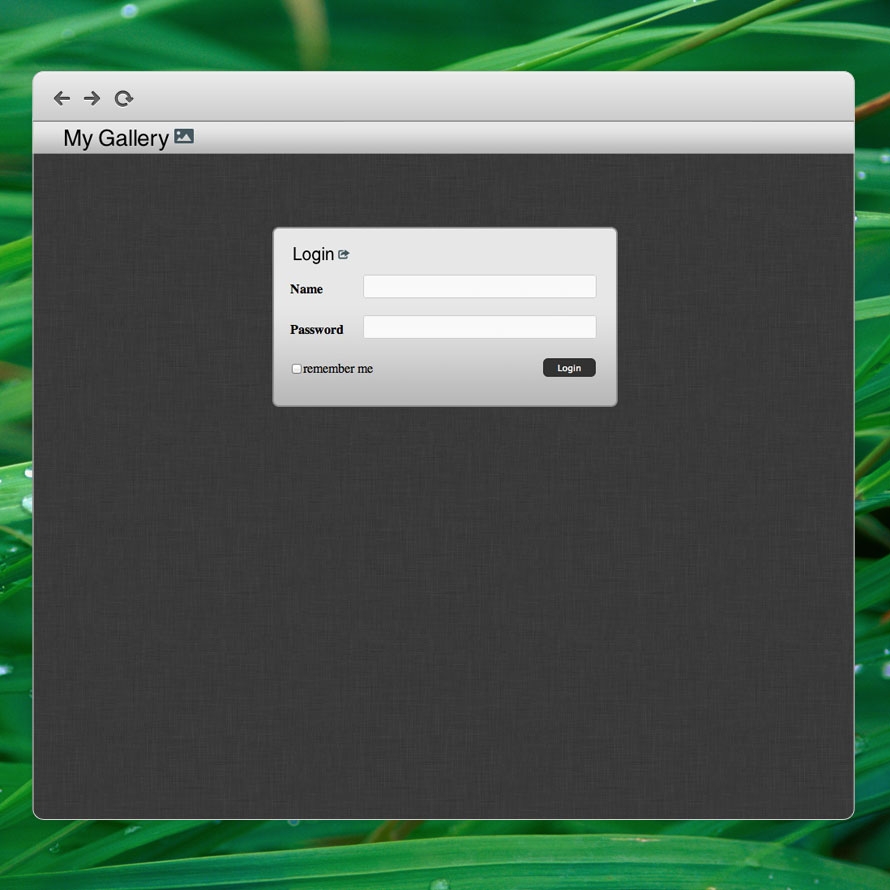Open the My Gallery title link
The width and height of the screenshot is (890, 890).
(x=116, y=138)
